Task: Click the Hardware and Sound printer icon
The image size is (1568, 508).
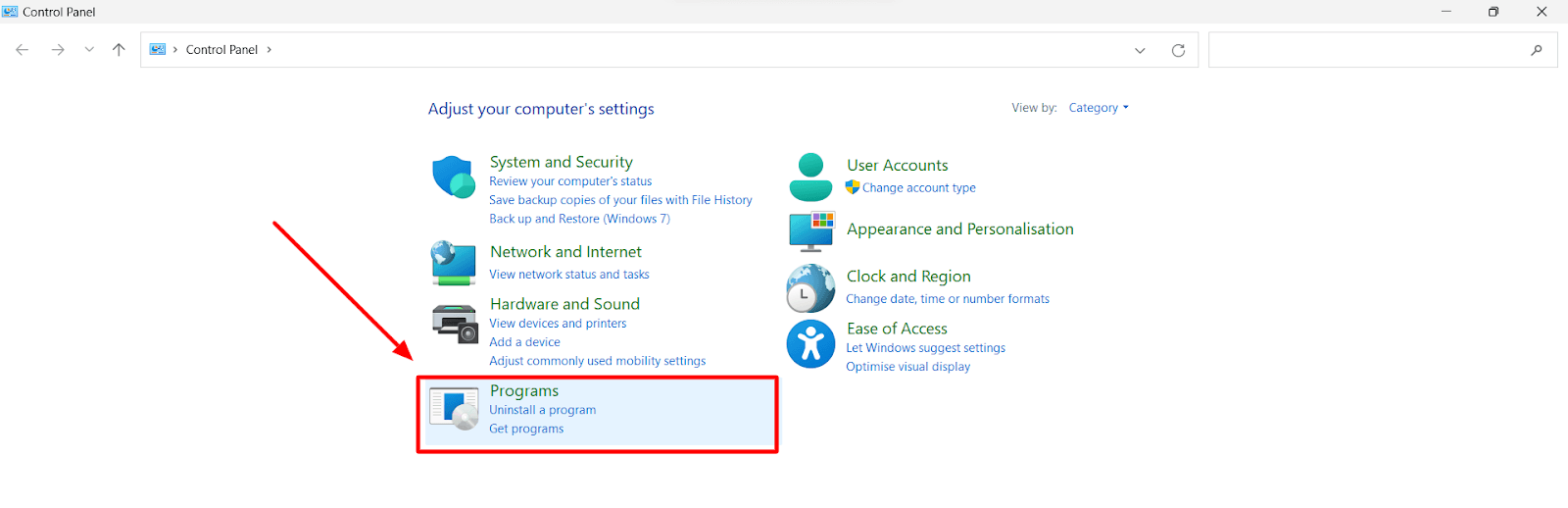Action: 455,323
